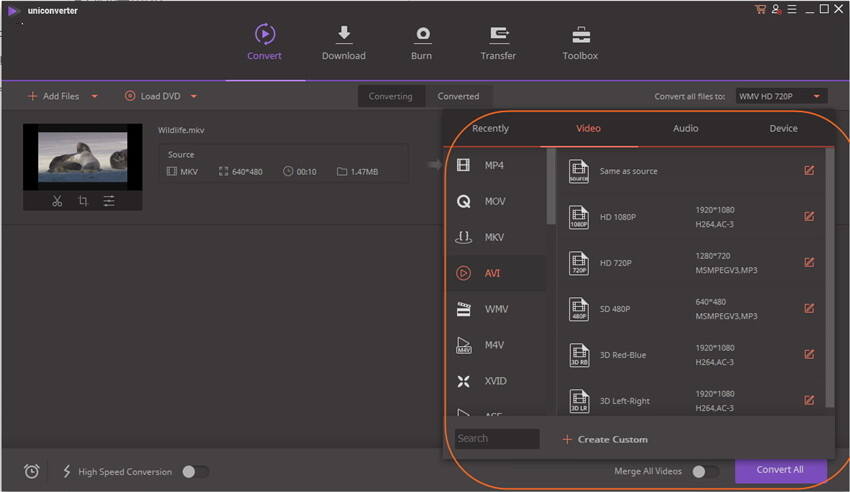The image size is (850, 492).
Task: Switch to the Recently tab
Action: point(491,128)
